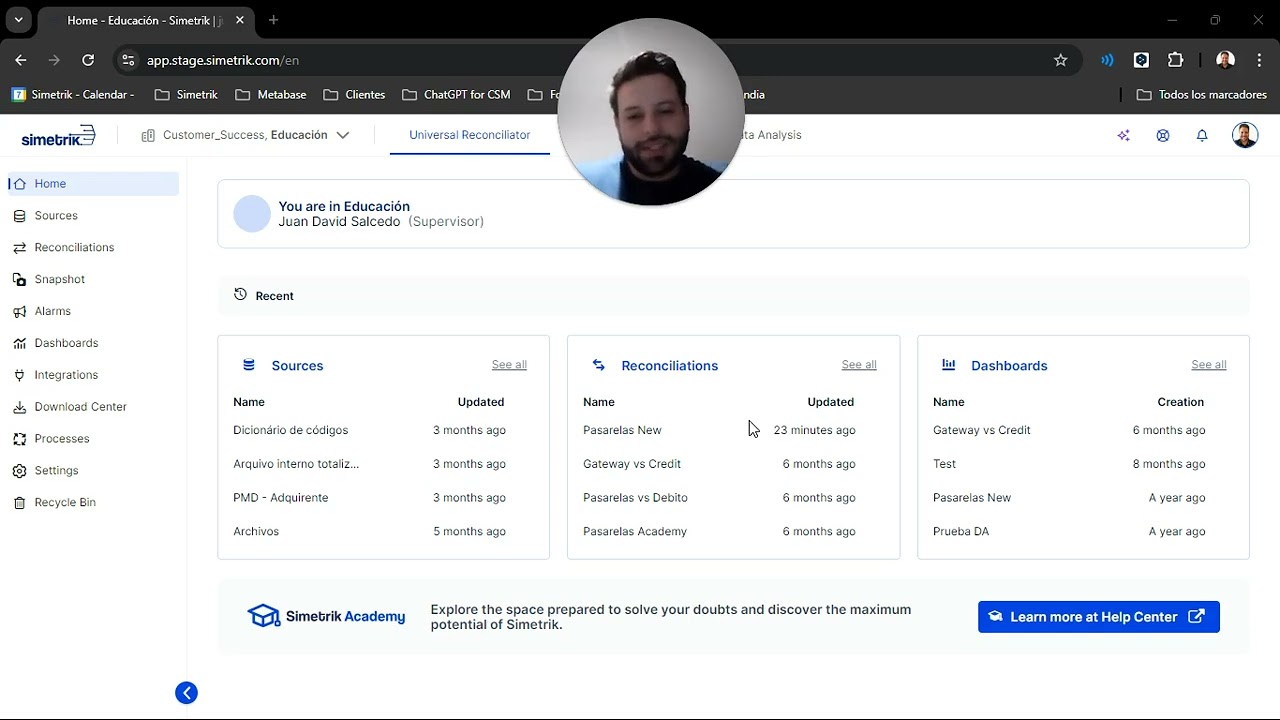View site information icon in address bar

[128, 60]
